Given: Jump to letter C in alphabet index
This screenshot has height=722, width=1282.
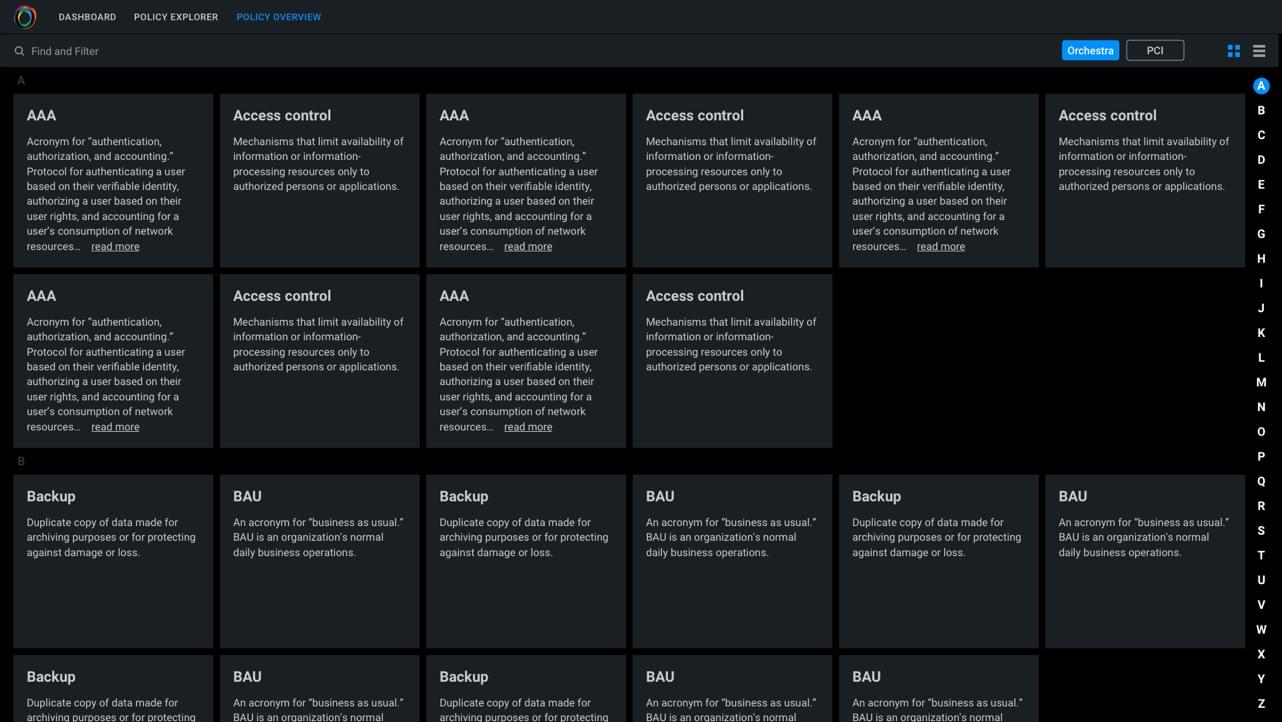Looking at the screenshot, I should (1261, 135).
